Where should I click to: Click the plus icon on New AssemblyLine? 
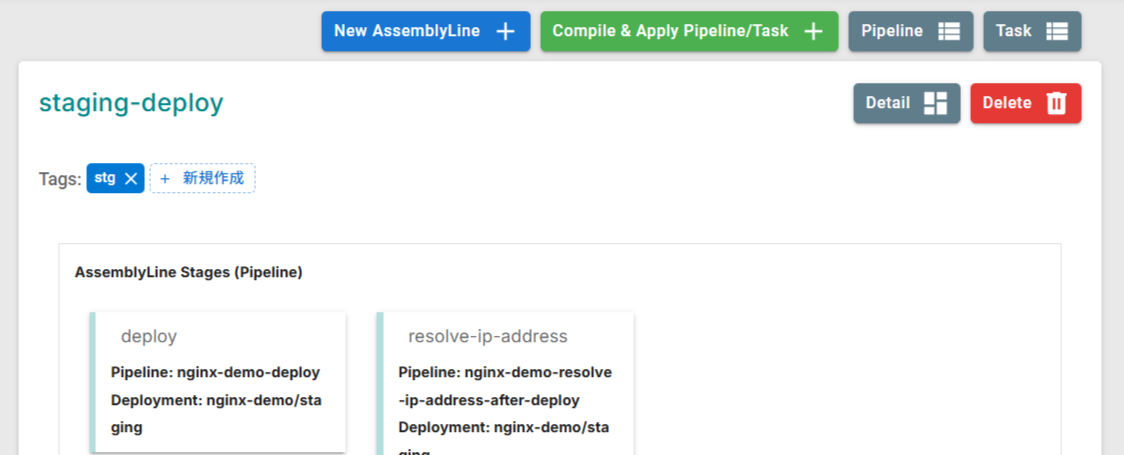[x=506, y=31]
